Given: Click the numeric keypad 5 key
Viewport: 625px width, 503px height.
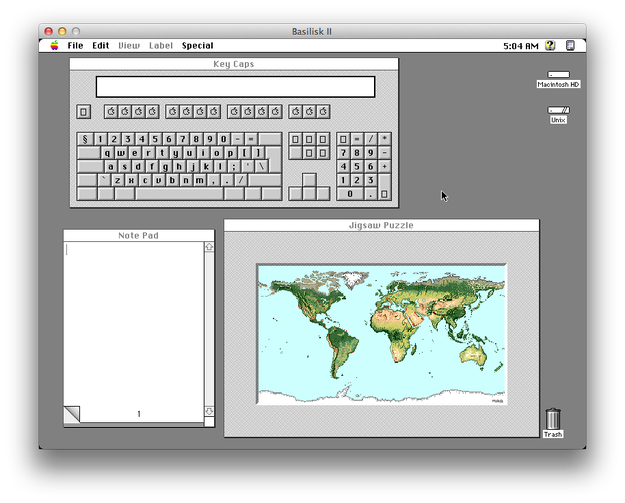Looking at the screenshot, I should click(357, 166).
